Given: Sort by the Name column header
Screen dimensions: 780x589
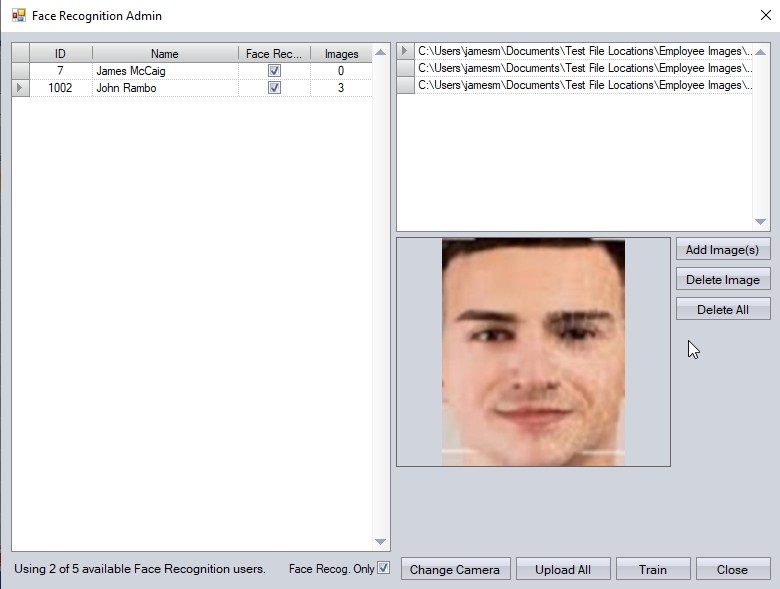Looking at the screenshot, I should tap(164, 54).
